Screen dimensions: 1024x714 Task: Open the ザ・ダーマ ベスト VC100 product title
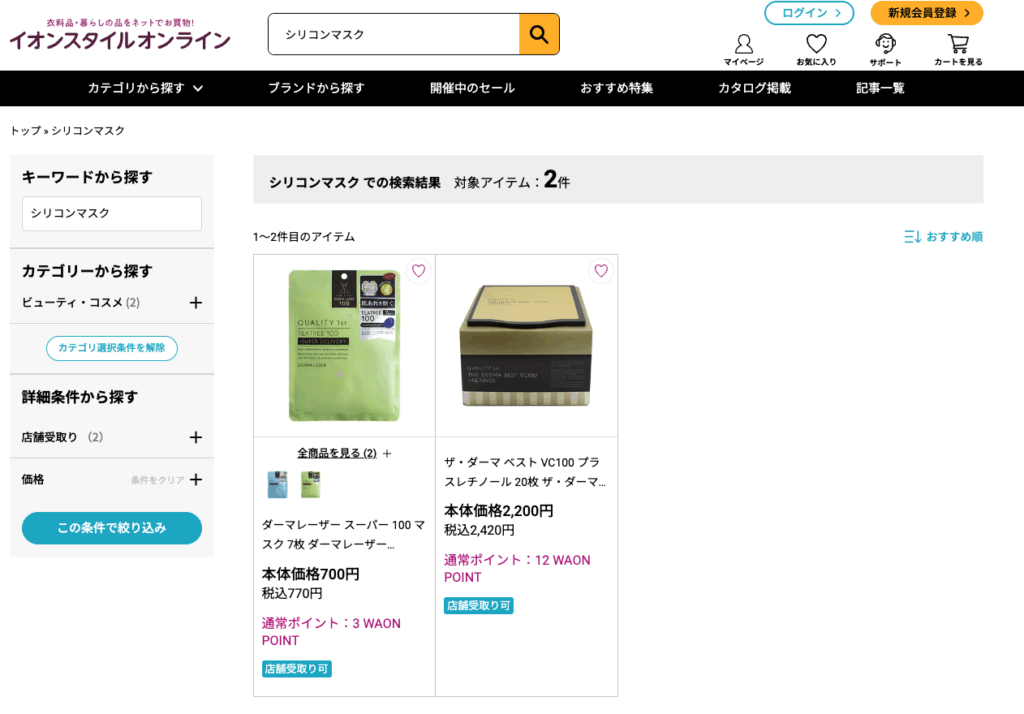pos(525,472)
